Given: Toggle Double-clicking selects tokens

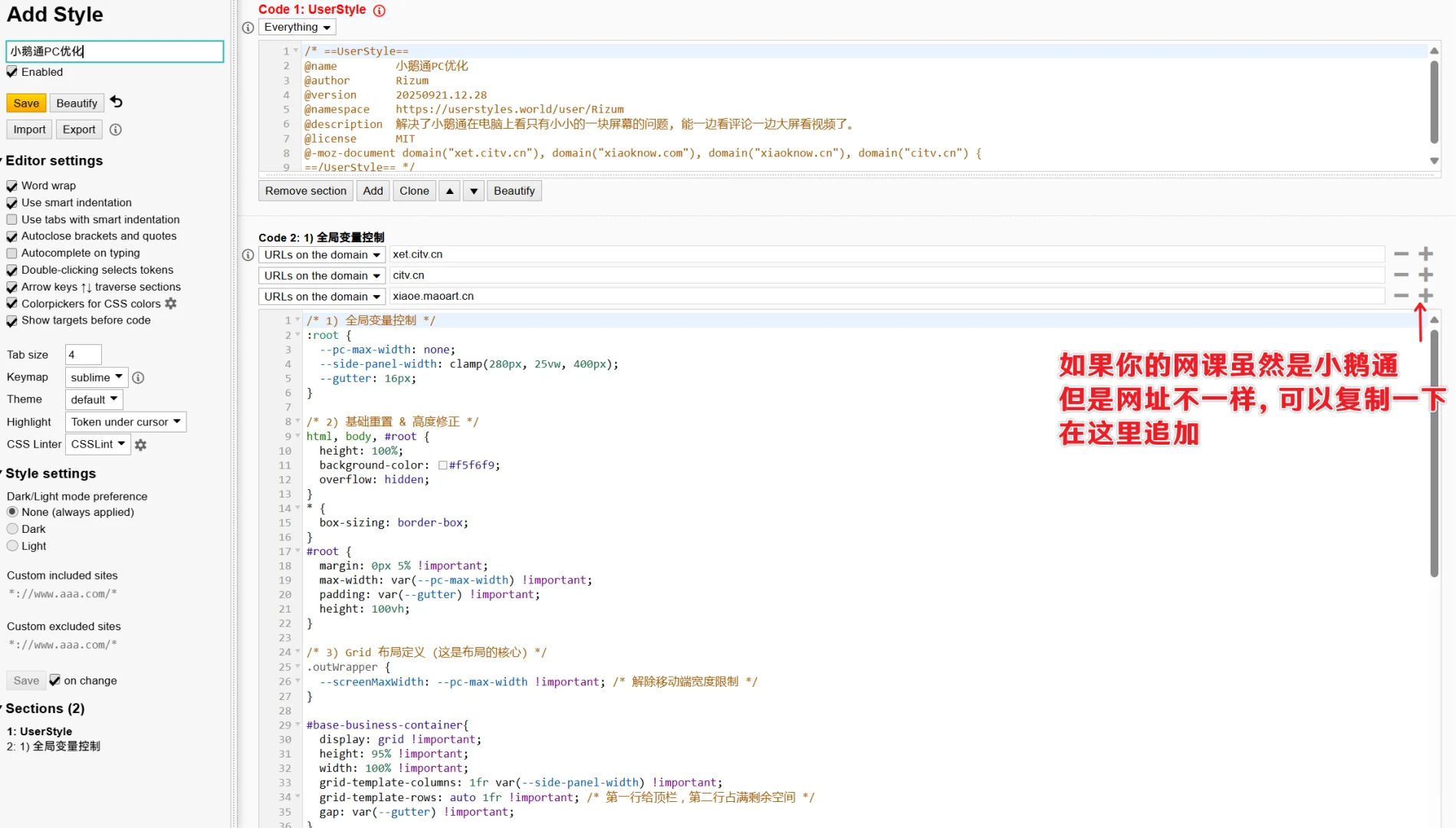Looking at the screenshot, I should click(12, 270).
